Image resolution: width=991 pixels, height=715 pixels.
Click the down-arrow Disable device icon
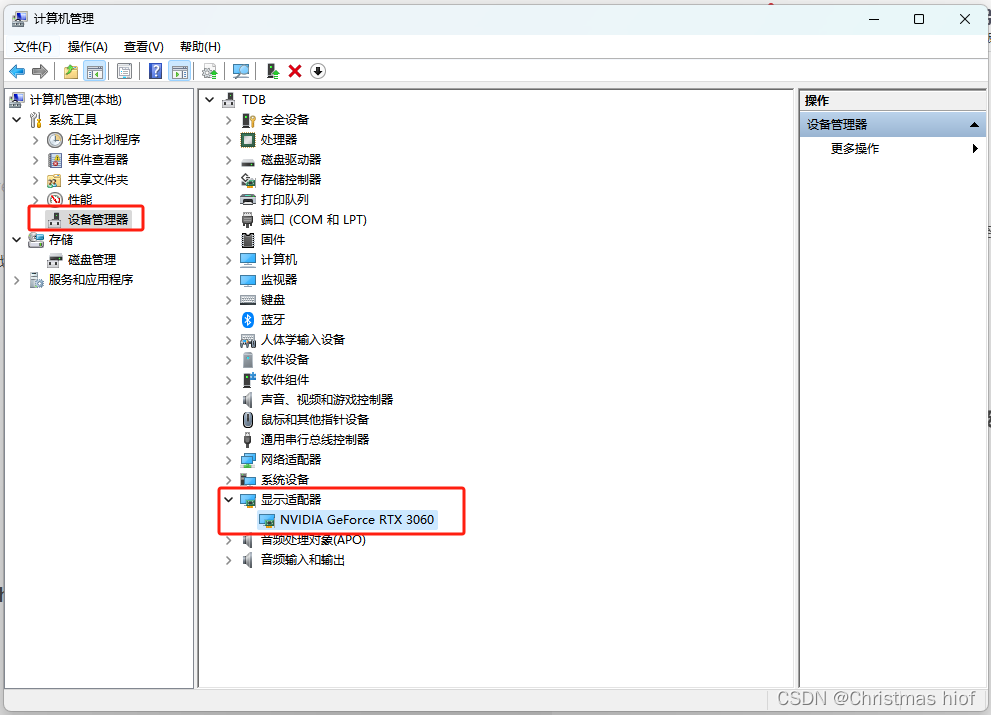pyautogui.click(x=318, y=71)
